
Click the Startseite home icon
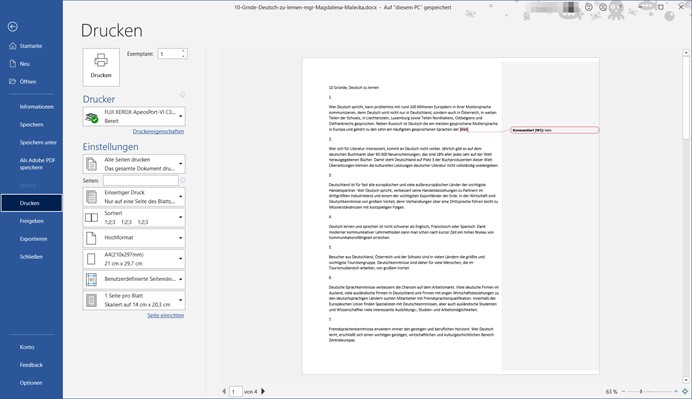(x=13, y=46)
